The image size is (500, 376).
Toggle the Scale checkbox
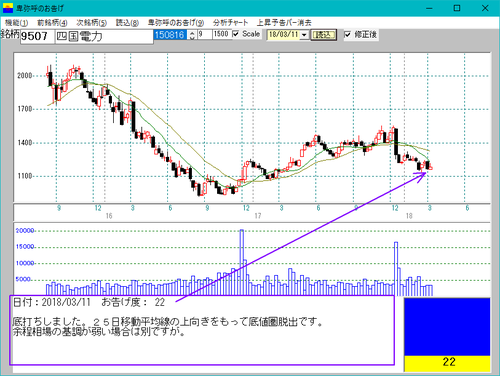click(236, 34)
